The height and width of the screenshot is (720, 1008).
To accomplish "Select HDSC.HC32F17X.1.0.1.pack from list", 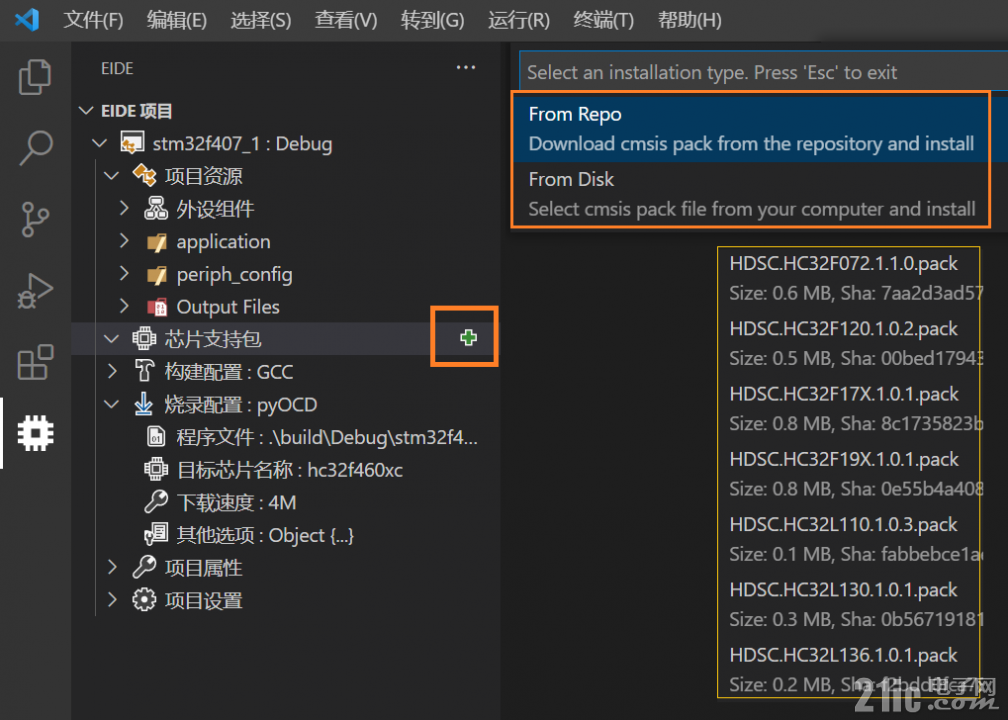I will pos(849,408).
